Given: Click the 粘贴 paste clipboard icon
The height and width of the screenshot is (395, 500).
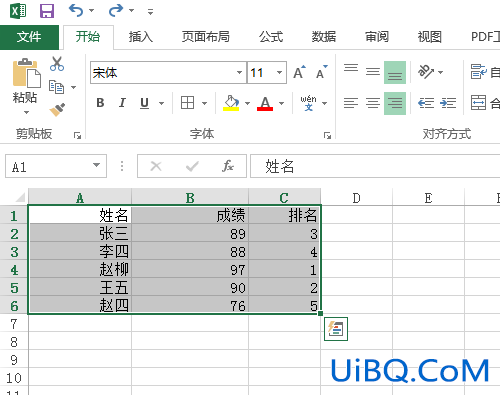Looking at the screenshot, I should click(x=26, y=73).
